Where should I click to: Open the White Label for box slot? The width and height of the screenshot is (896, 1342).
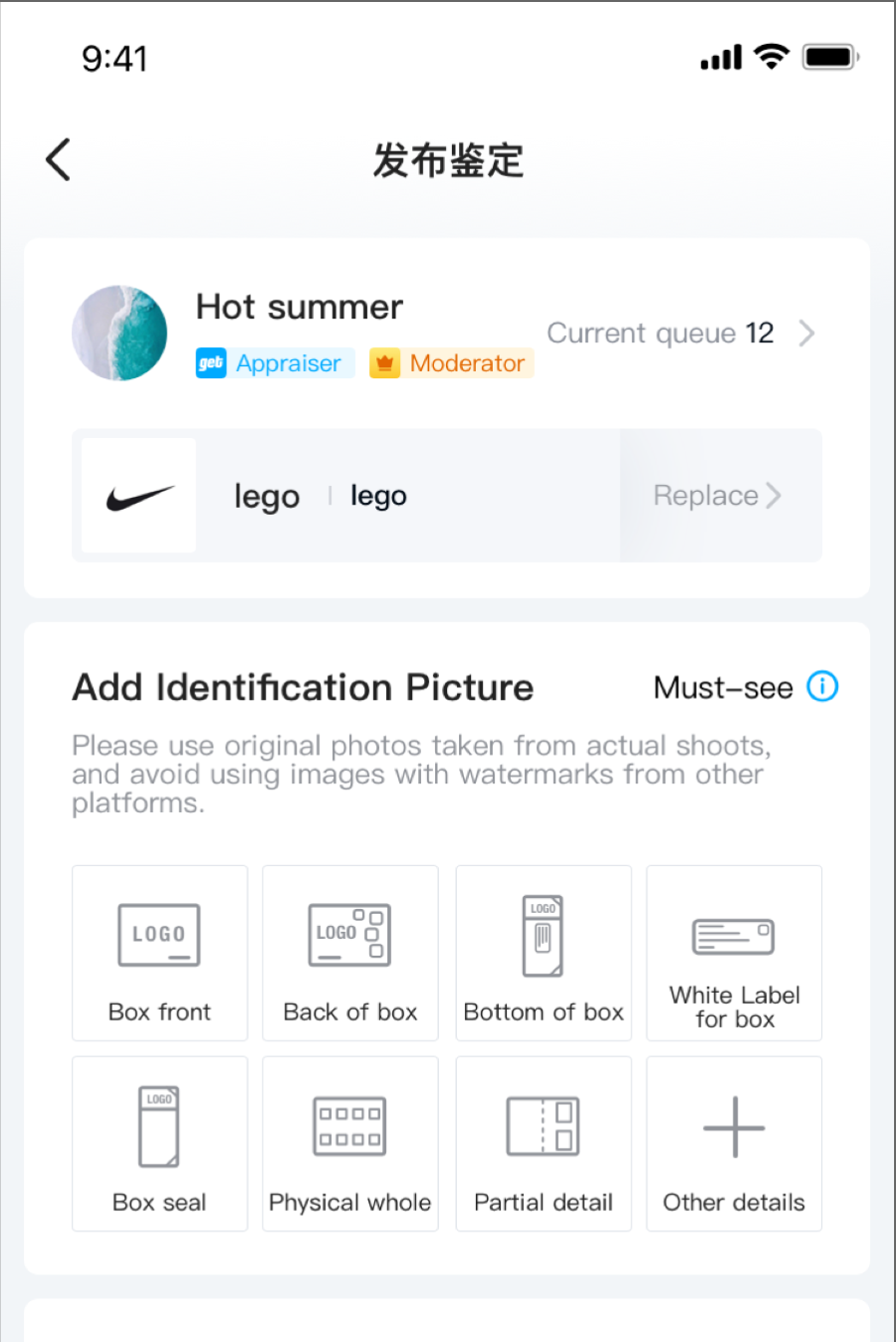point(735,953)
